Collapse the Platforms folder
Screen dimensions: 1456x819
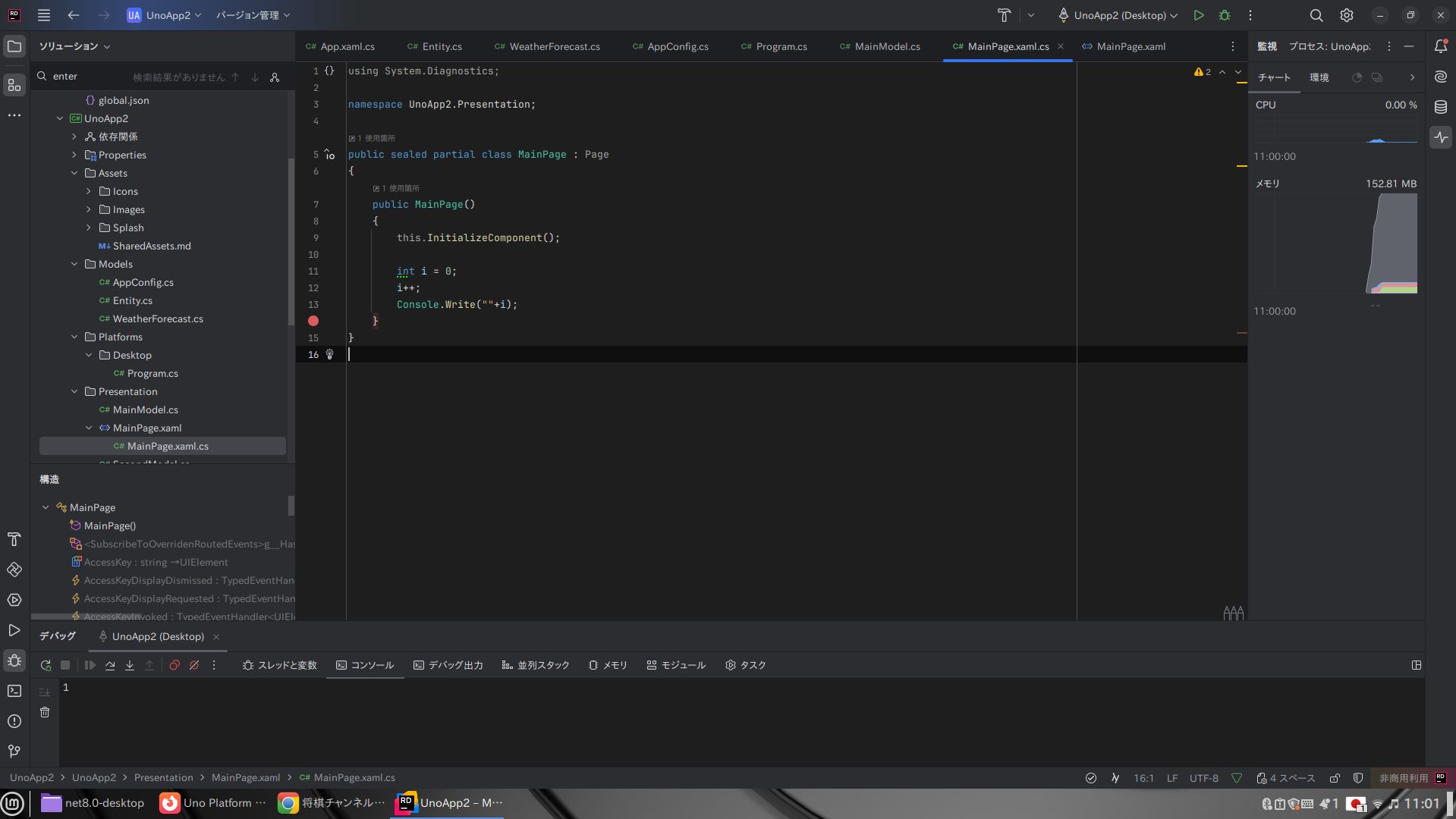[74, 337]
